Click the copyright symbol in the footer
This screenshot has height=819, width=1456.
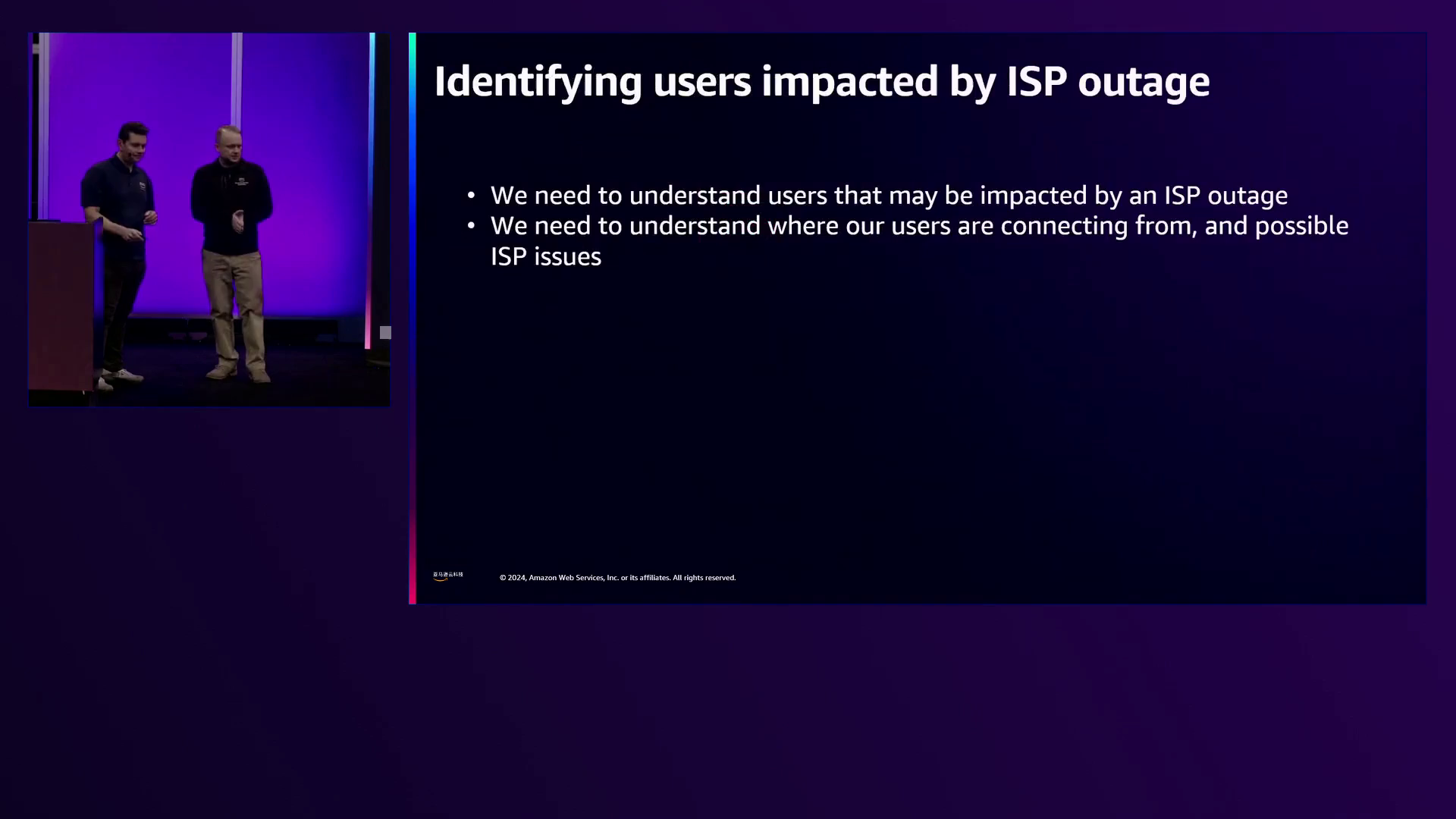click(x=503, y=578)
